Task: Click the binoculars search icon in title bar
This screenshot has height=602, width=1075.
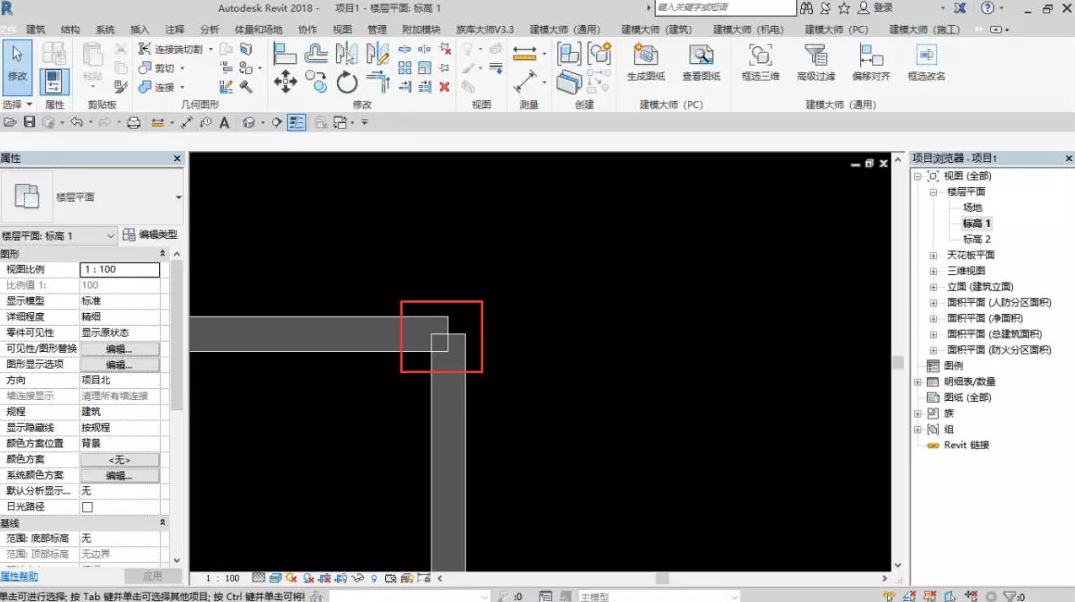Action: pyautogui.click(x=807, y=8)
